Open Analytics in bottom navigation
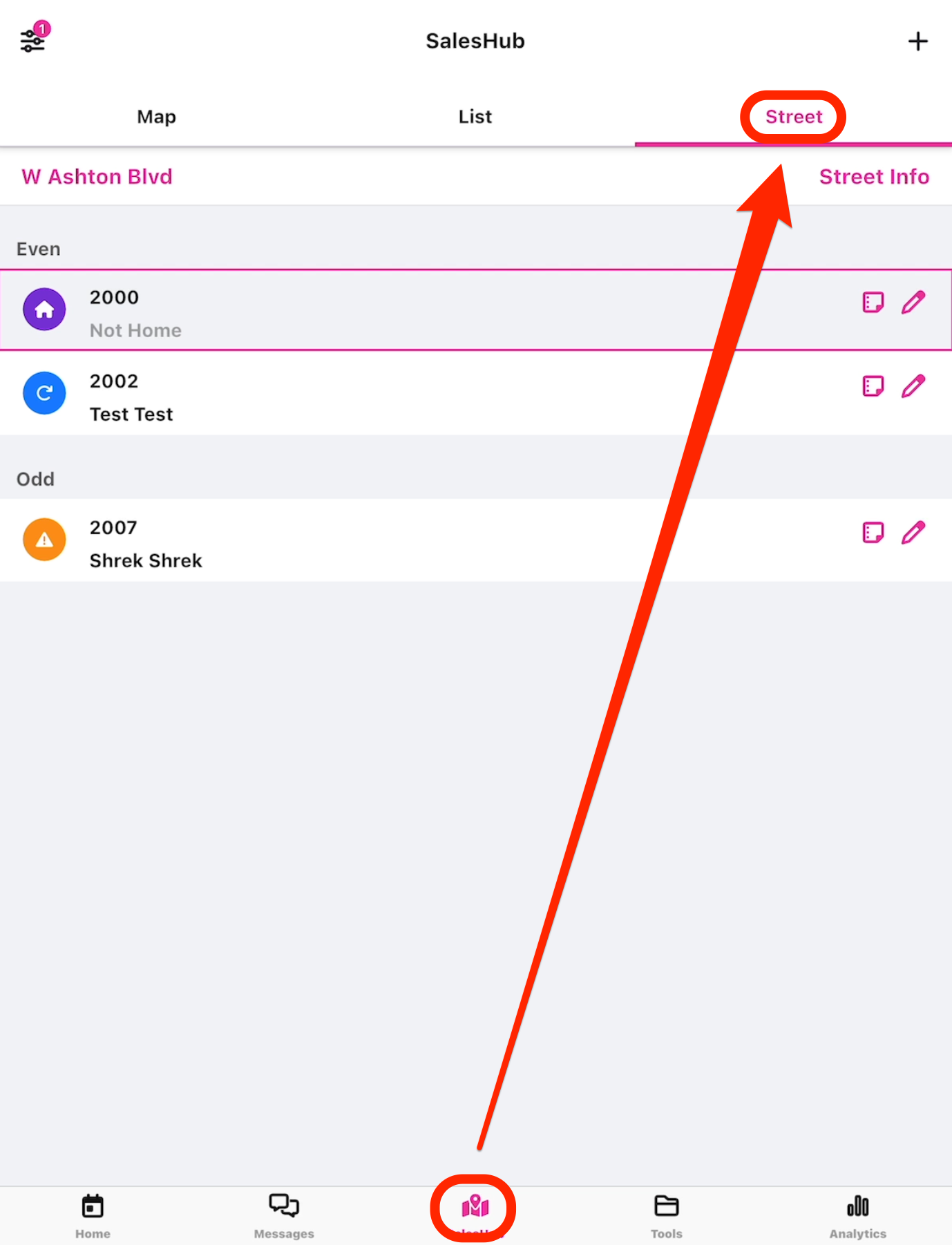This screenshot has height=1245, width=952. [857, 1215]
